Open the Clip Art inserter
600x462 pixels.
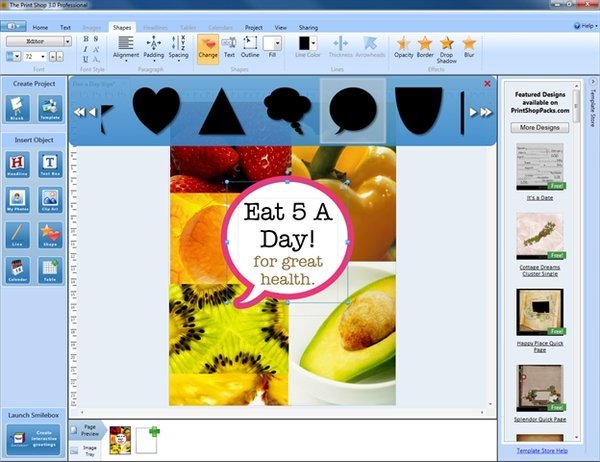[50, 199]
